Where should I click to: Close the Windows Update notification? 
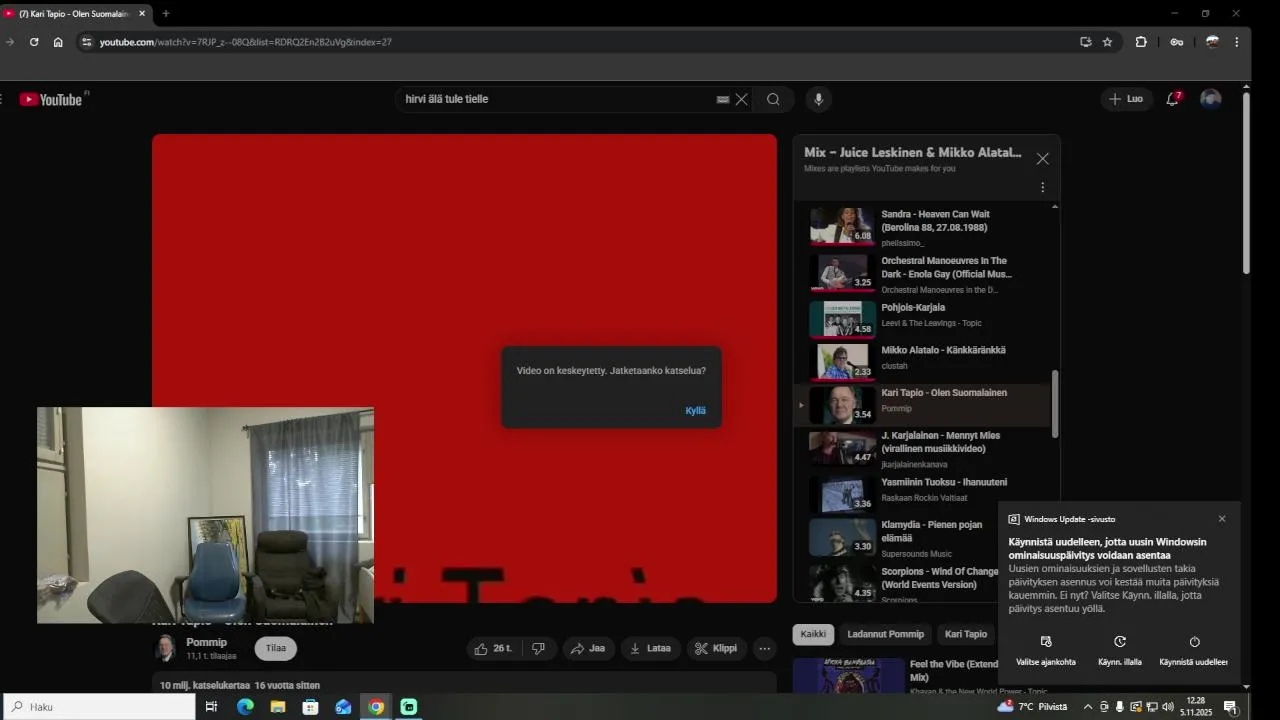pos(1222,519)
